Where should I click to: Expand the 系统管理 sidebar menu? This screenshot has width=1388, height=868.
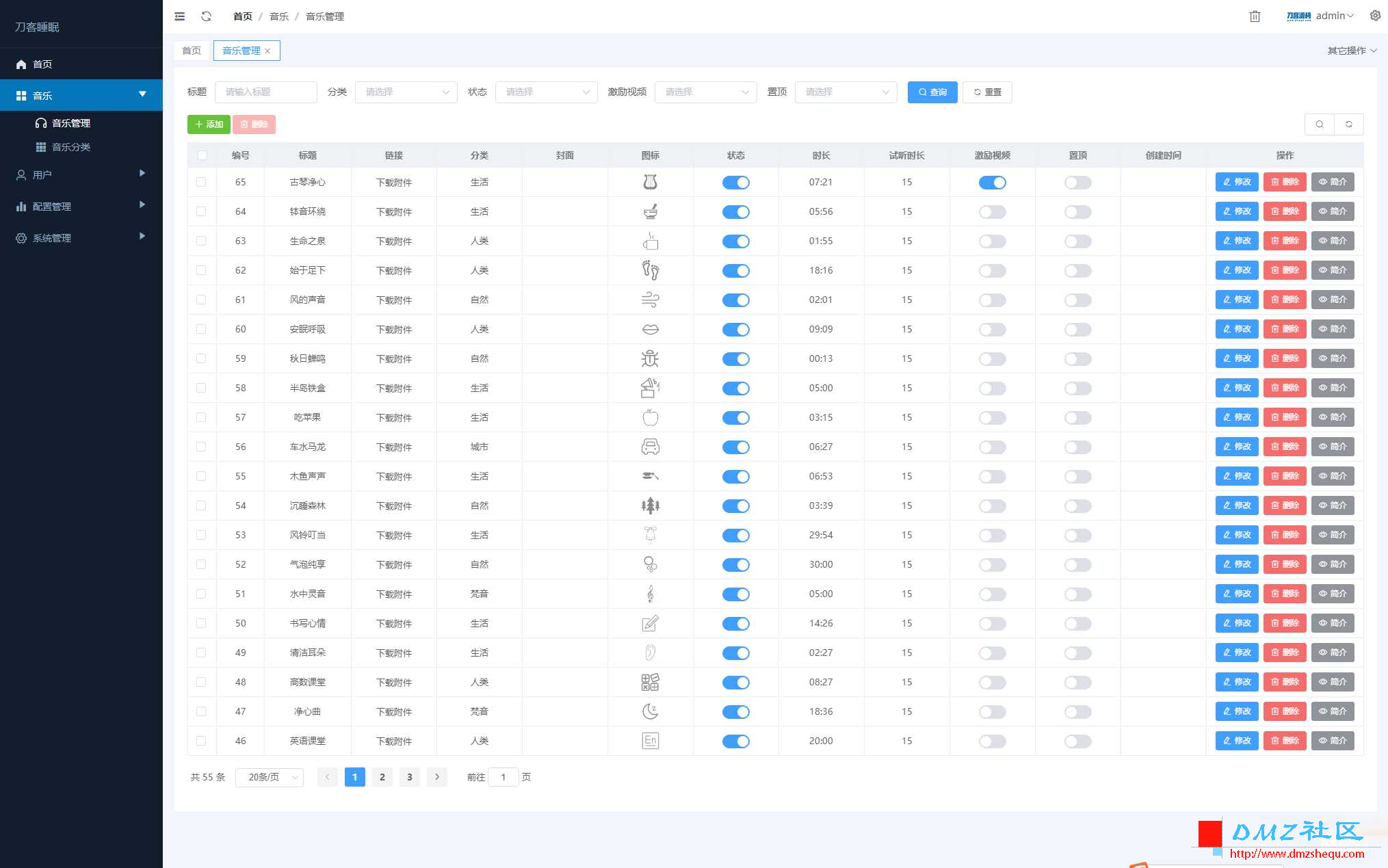point(81,237)
